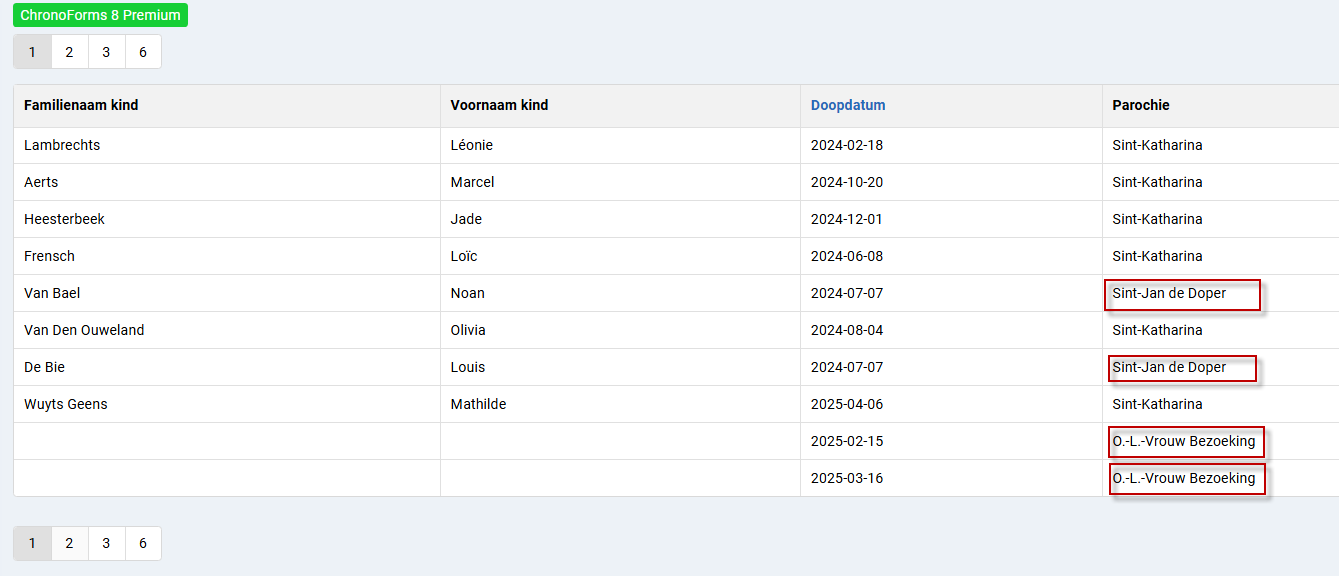Jump to page 6 in top pagination

click(143, 52)
